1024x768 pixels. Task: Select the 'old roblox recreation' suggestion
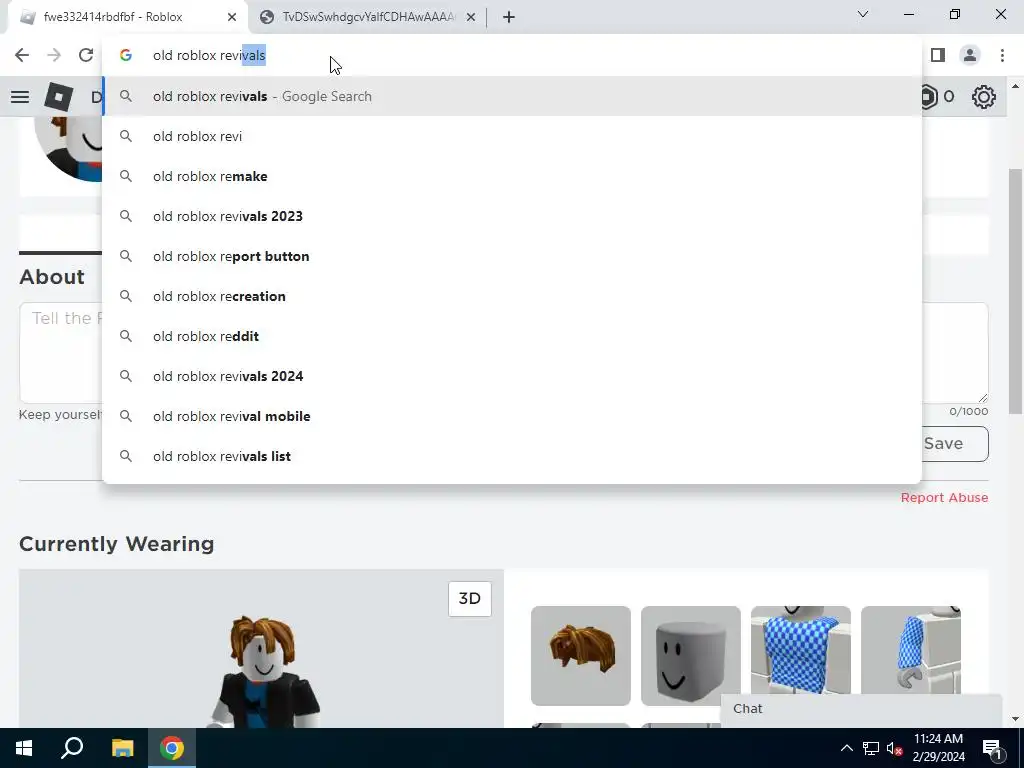pyautogui.click(x=512, y=296)
